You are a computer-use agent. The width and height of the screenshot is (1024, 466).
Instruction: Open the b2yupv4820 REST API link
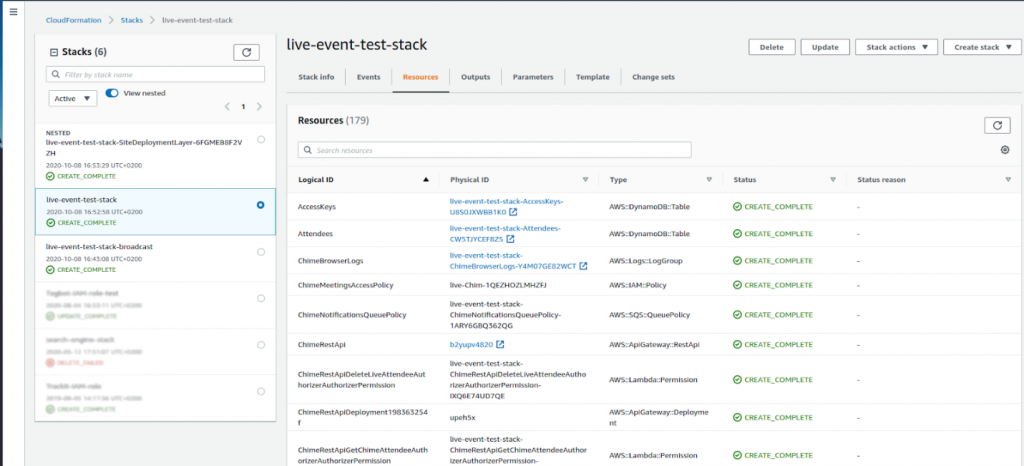(472, 345)
